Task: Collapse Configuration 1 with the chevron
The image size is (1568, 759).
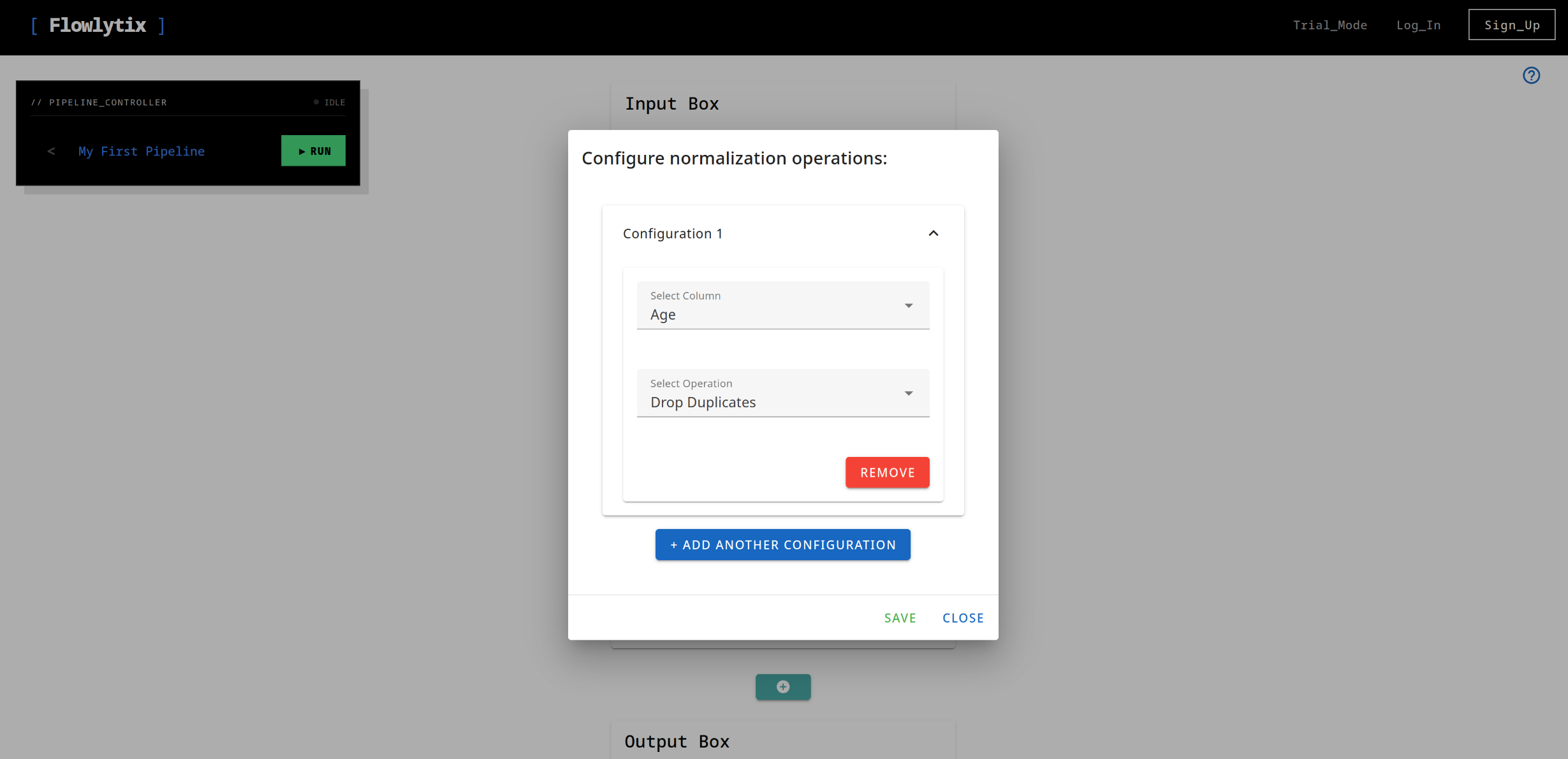Action: coord(934,233)
